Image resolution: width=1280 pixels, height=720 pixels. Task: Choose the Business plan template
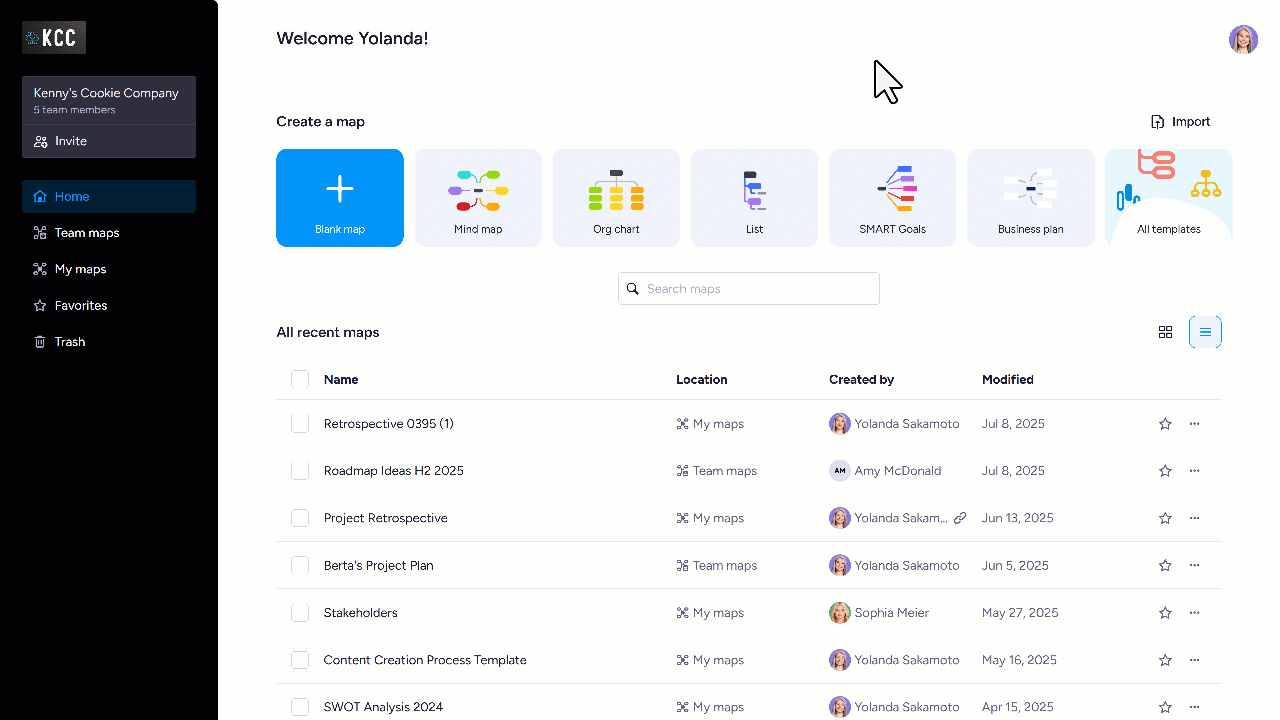1031,198
